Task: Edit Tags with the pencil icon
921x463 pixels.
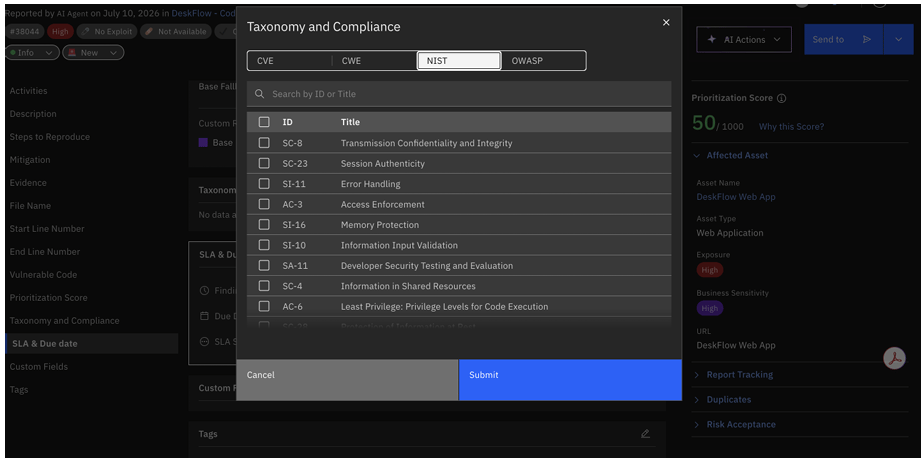Action: coord(645,434)
